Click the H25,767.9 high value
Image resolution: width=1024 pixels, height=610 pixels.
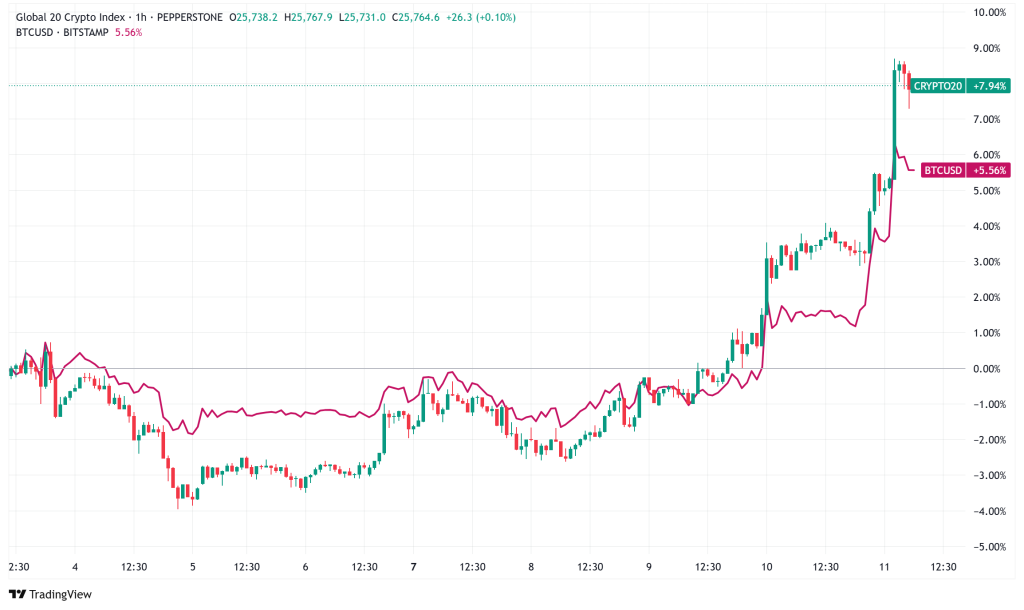[x=308, y=18]
